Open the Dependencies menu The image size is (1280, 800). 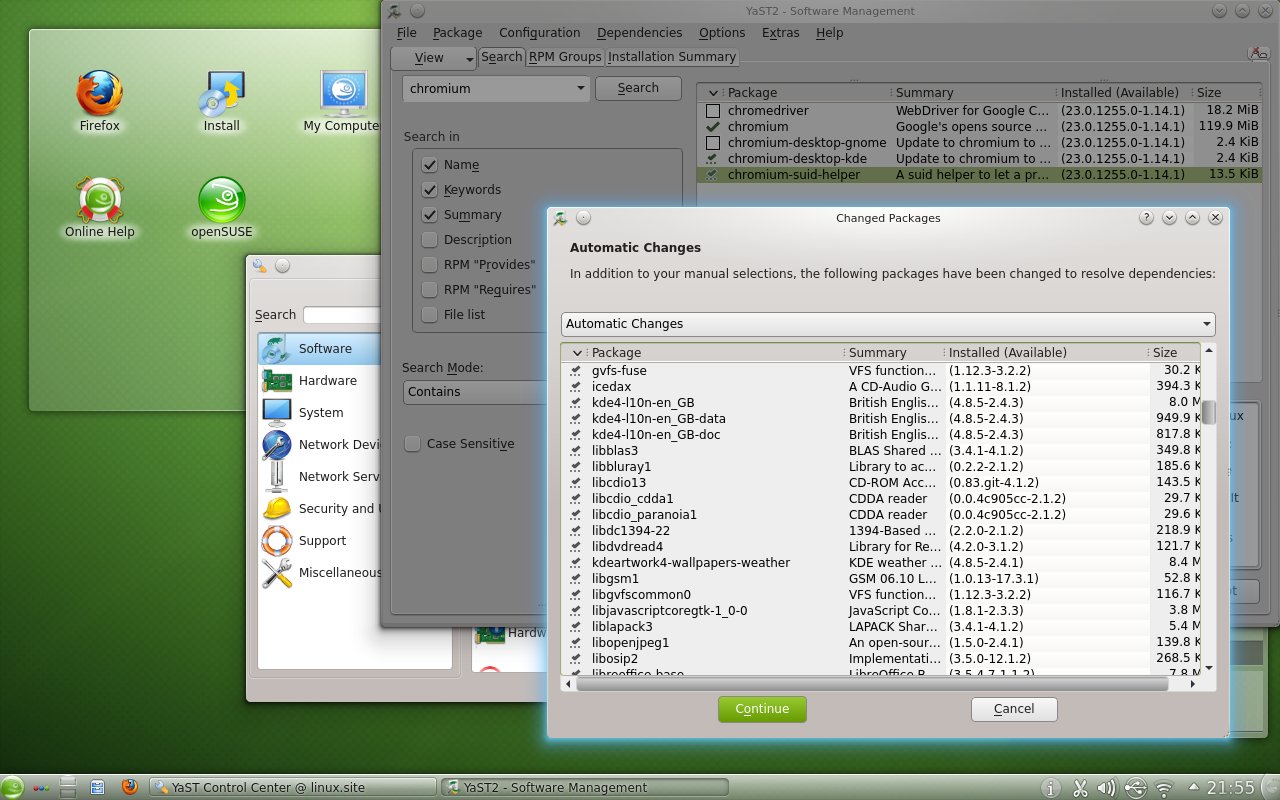click(639, 32)
